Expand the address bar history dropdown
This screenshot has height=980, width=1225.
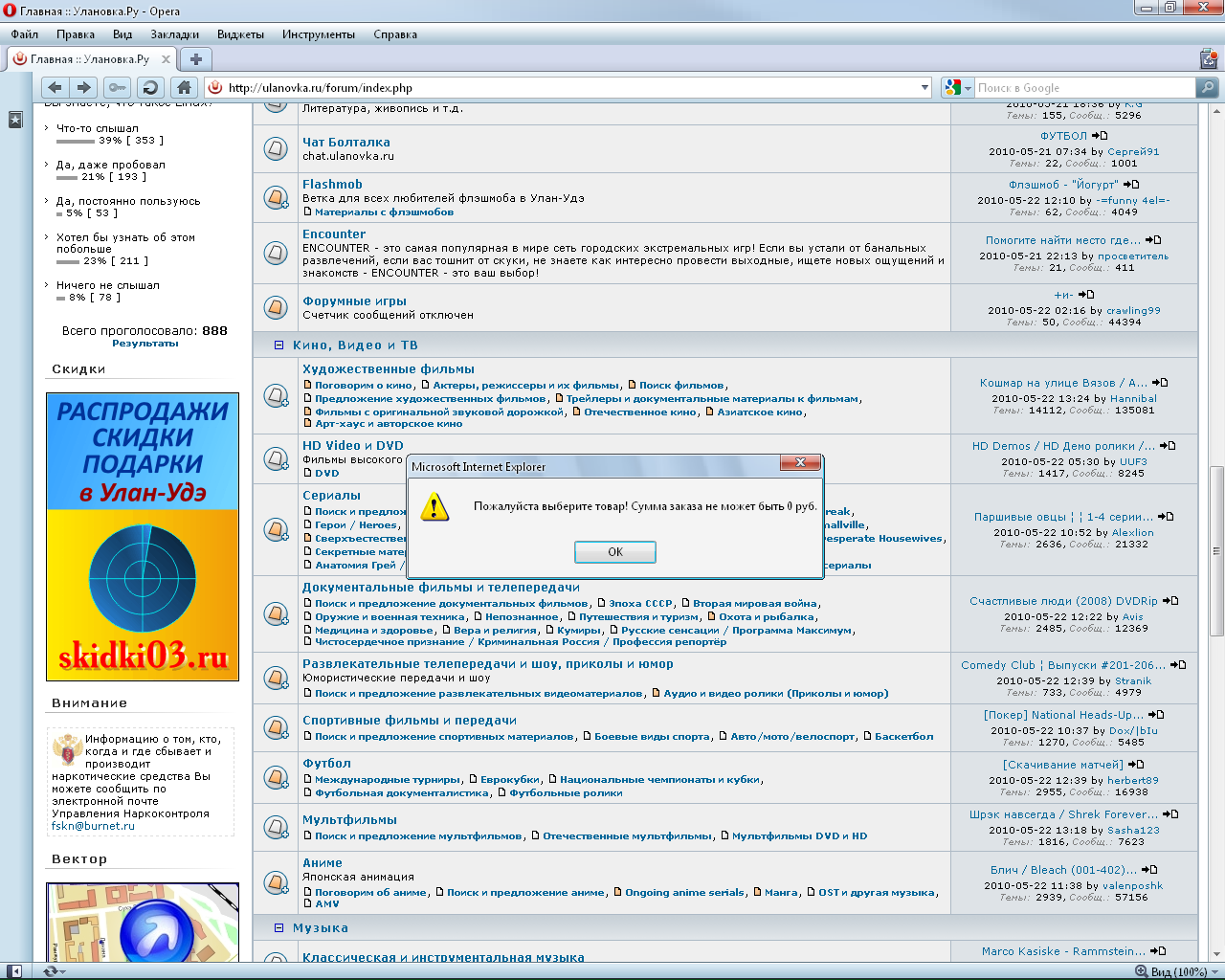click(924, 87)
